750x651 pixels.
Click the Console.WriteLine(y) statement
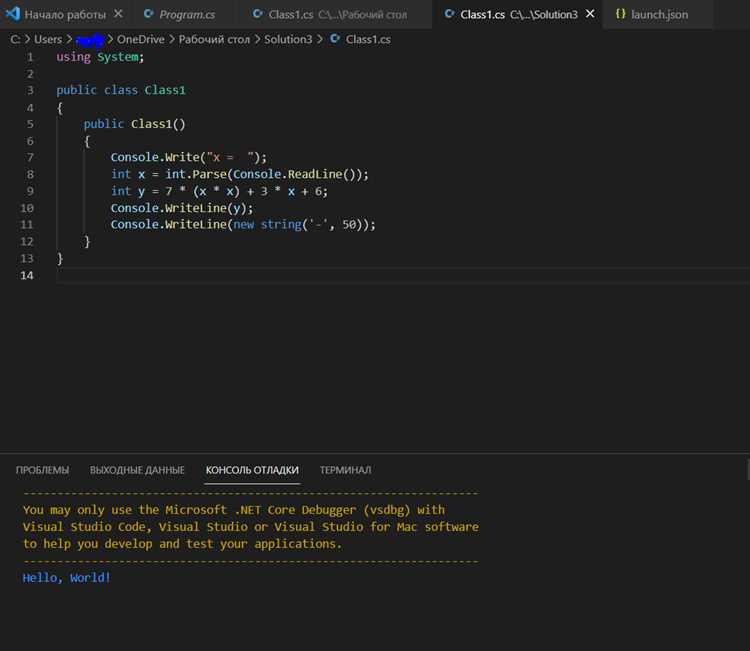pyautogui.click(x=182, y=208)
